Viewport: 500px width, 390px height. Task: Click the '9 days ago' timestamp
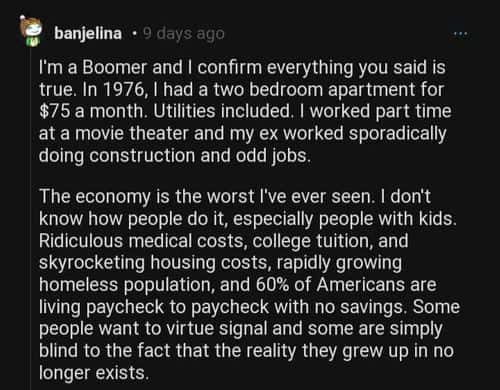184,34
